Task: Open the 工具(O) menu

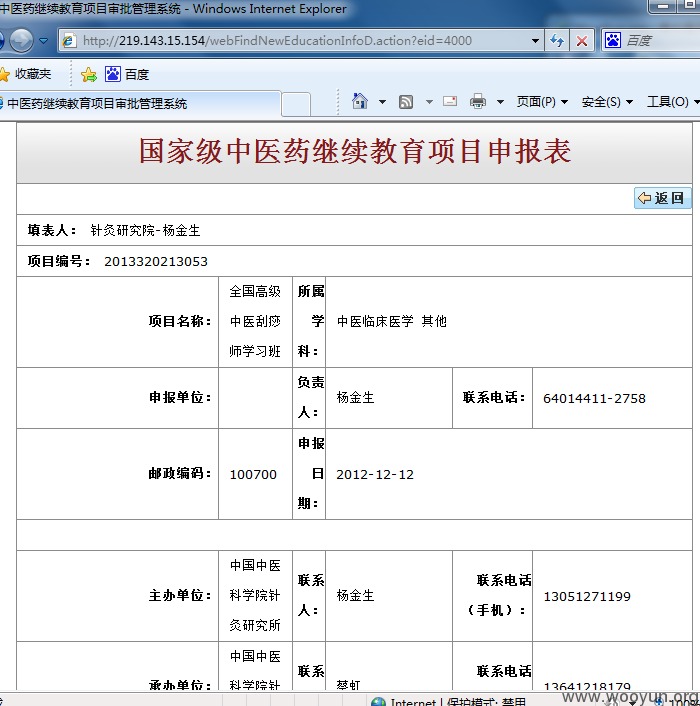Action: 673,102
